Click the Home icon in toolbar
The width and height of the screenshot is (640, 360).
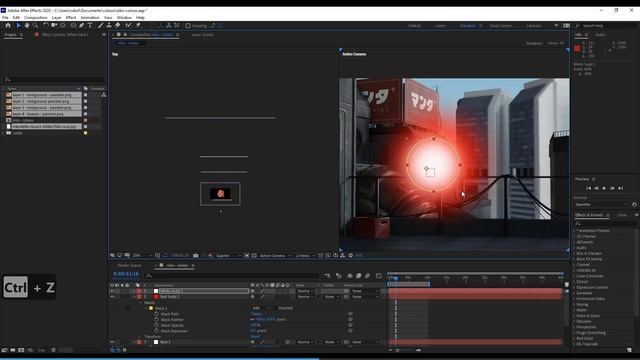(8, 25)
